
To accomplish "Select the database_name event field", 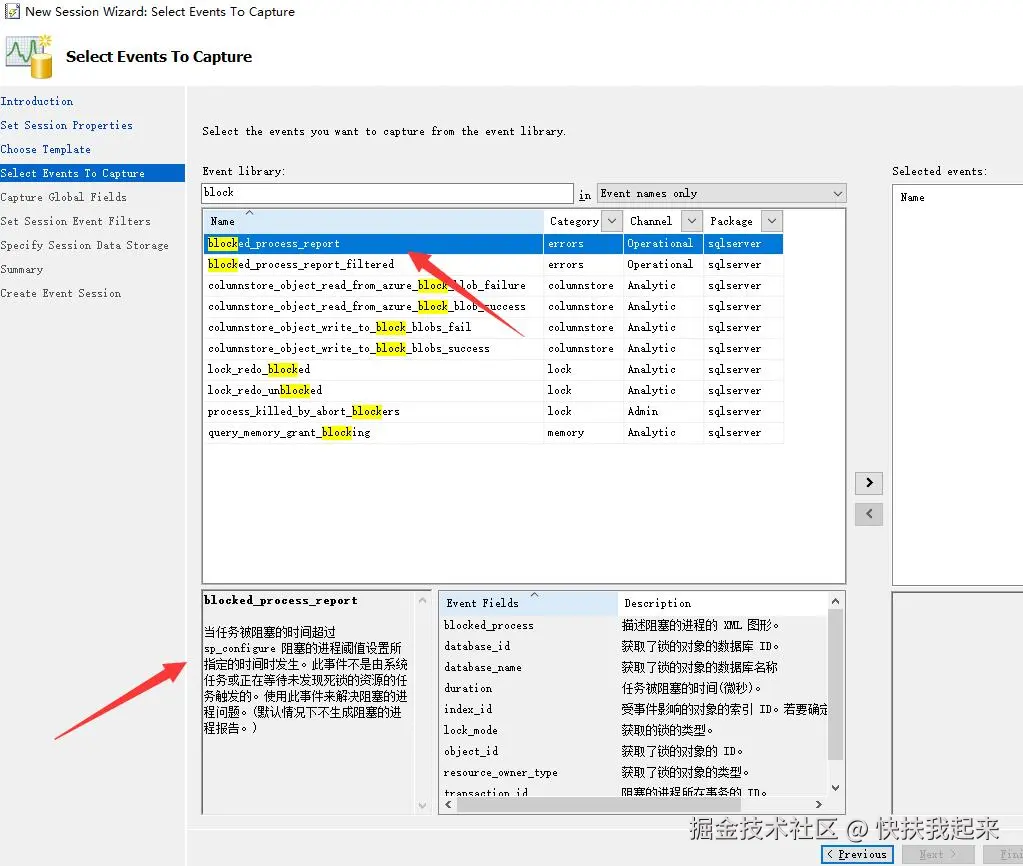I will pyautogui.click(x=483, y=667).
